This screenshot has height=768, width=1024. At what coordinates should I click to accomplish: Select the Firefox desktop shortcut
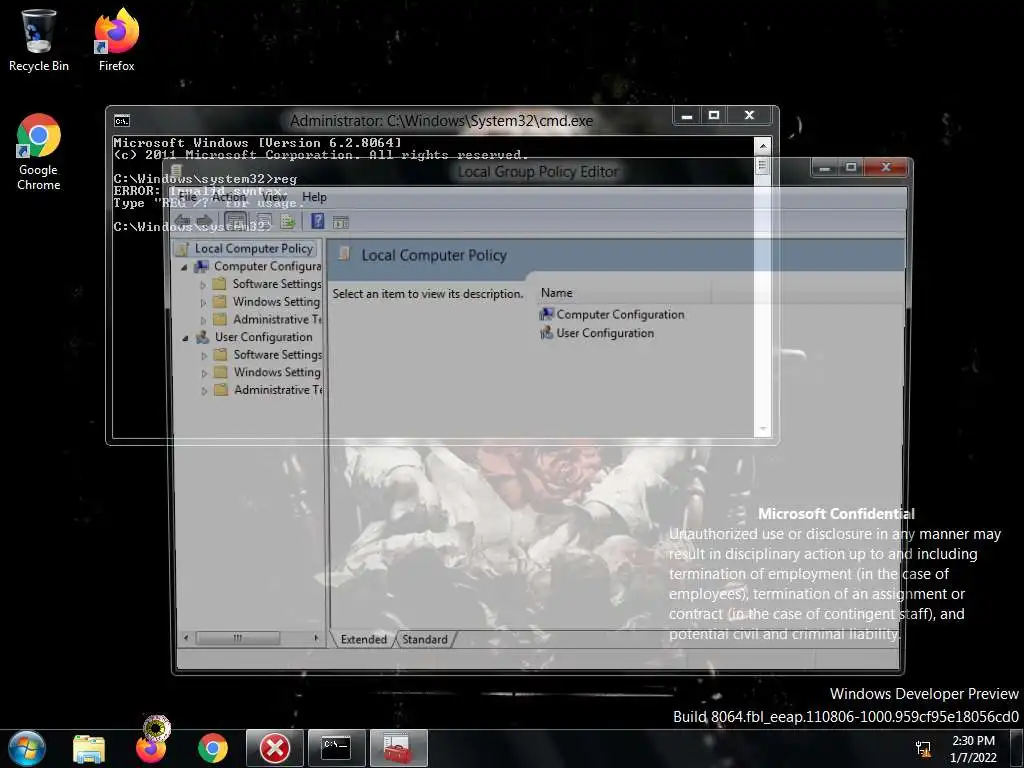coord(116,40)
